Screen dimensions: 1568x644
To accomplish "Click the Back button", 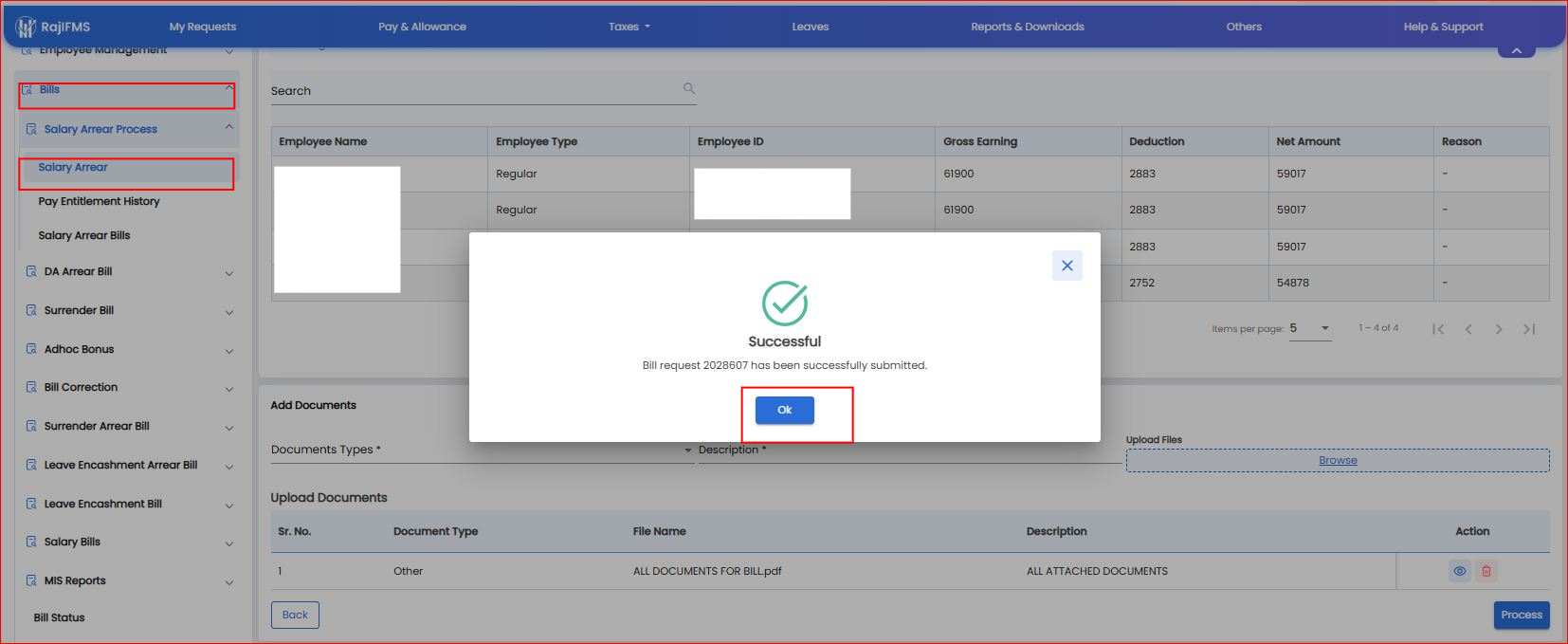I will tap(295, 615).
